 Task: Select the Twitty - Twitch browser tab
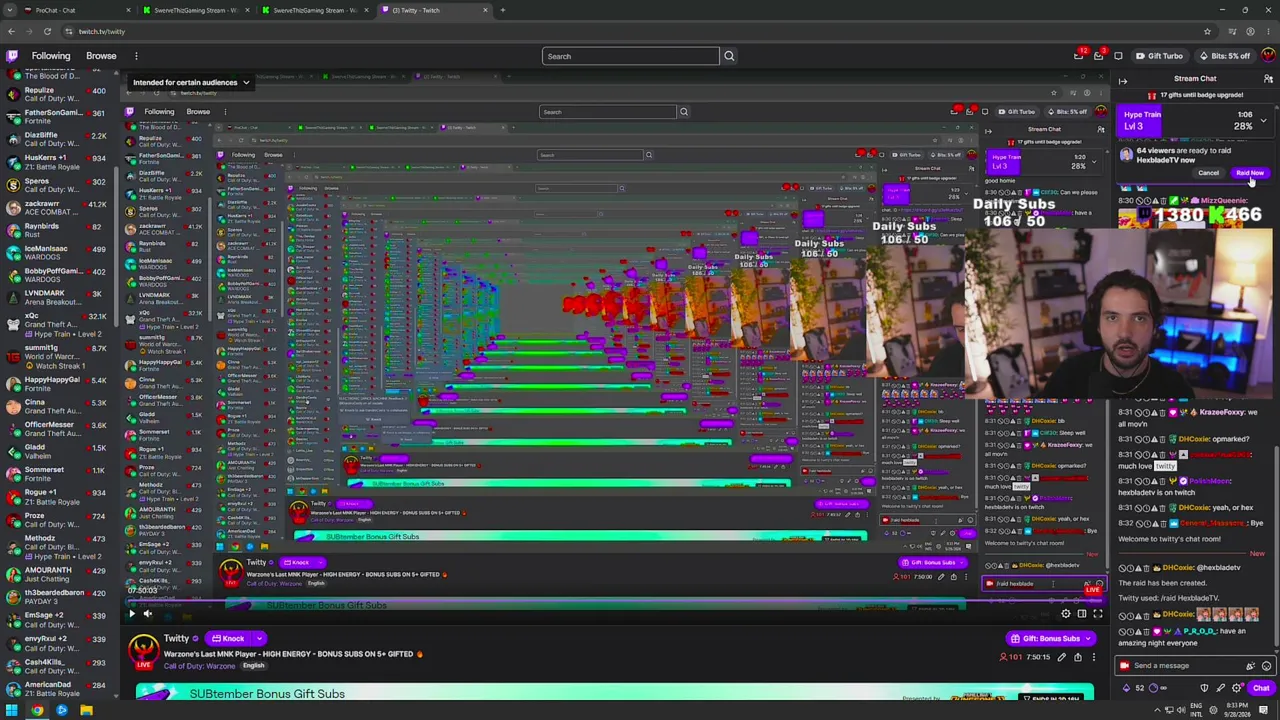(435, 10)
